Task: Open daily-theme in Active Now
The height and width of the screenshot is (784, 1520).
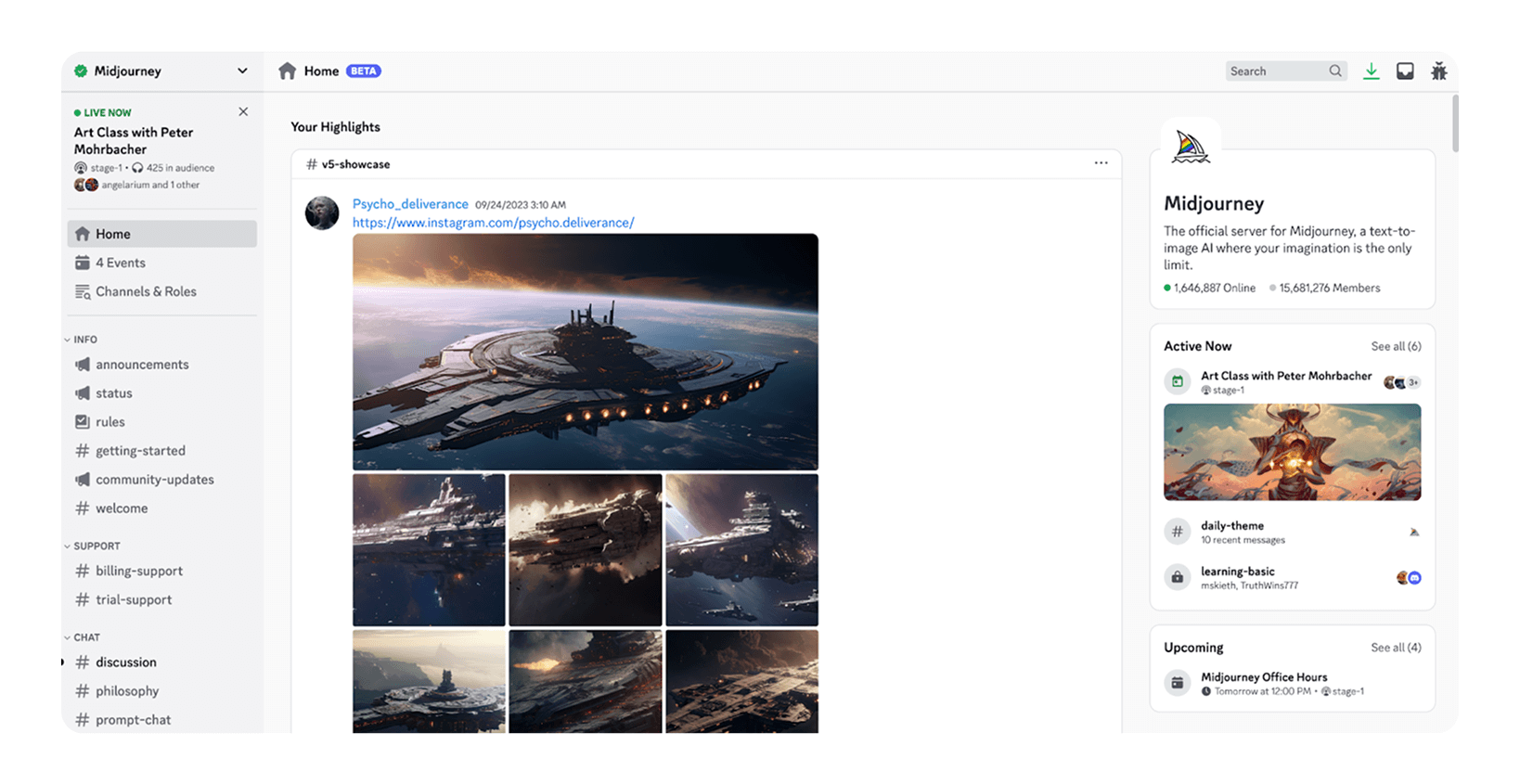Action: pyautogui.click(x=1292, y=532)
